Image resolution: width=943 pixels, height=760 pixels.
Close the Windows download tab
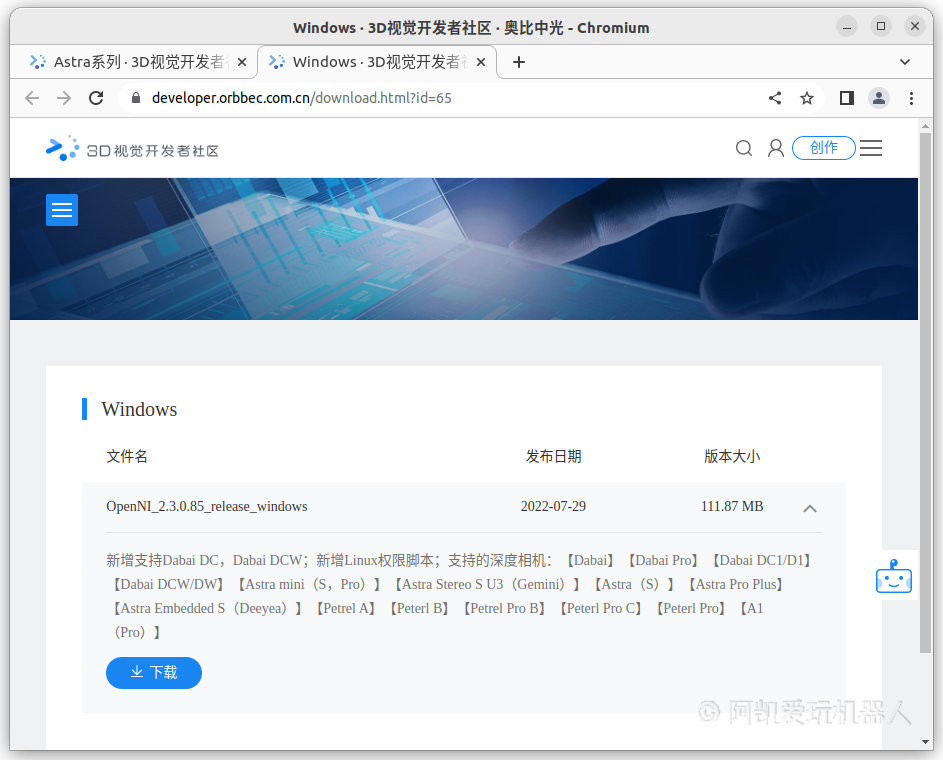[x=481, y=62]
